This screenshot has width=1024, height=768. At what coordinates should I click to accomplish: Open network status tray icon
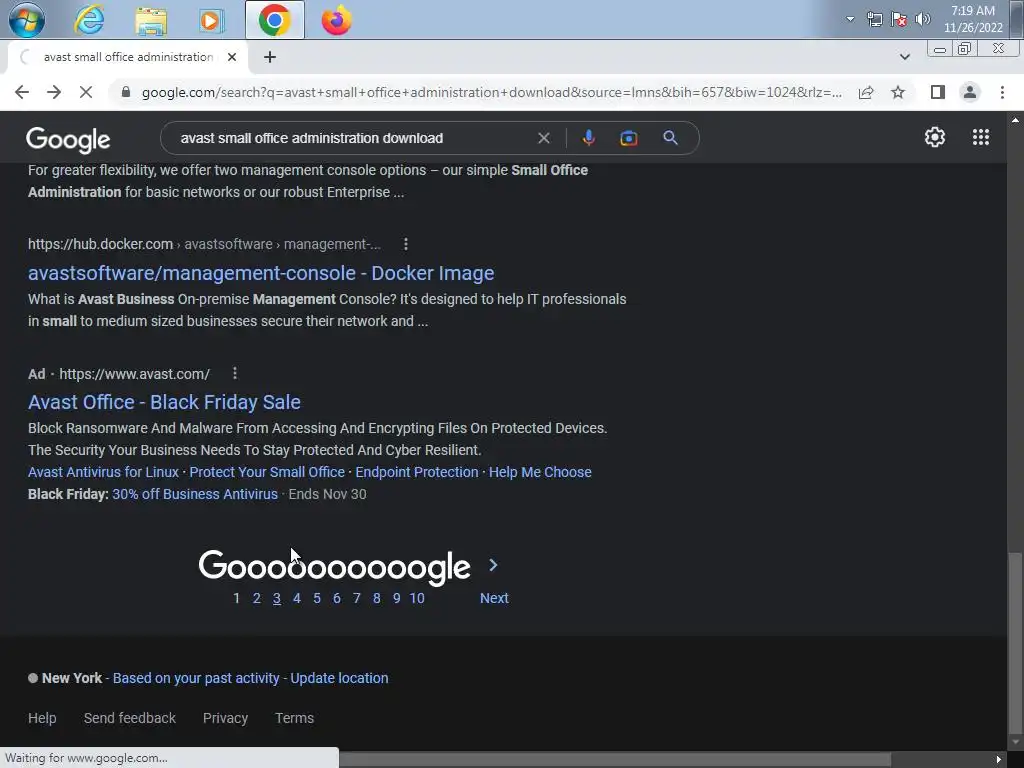click(x=874, y=19)
